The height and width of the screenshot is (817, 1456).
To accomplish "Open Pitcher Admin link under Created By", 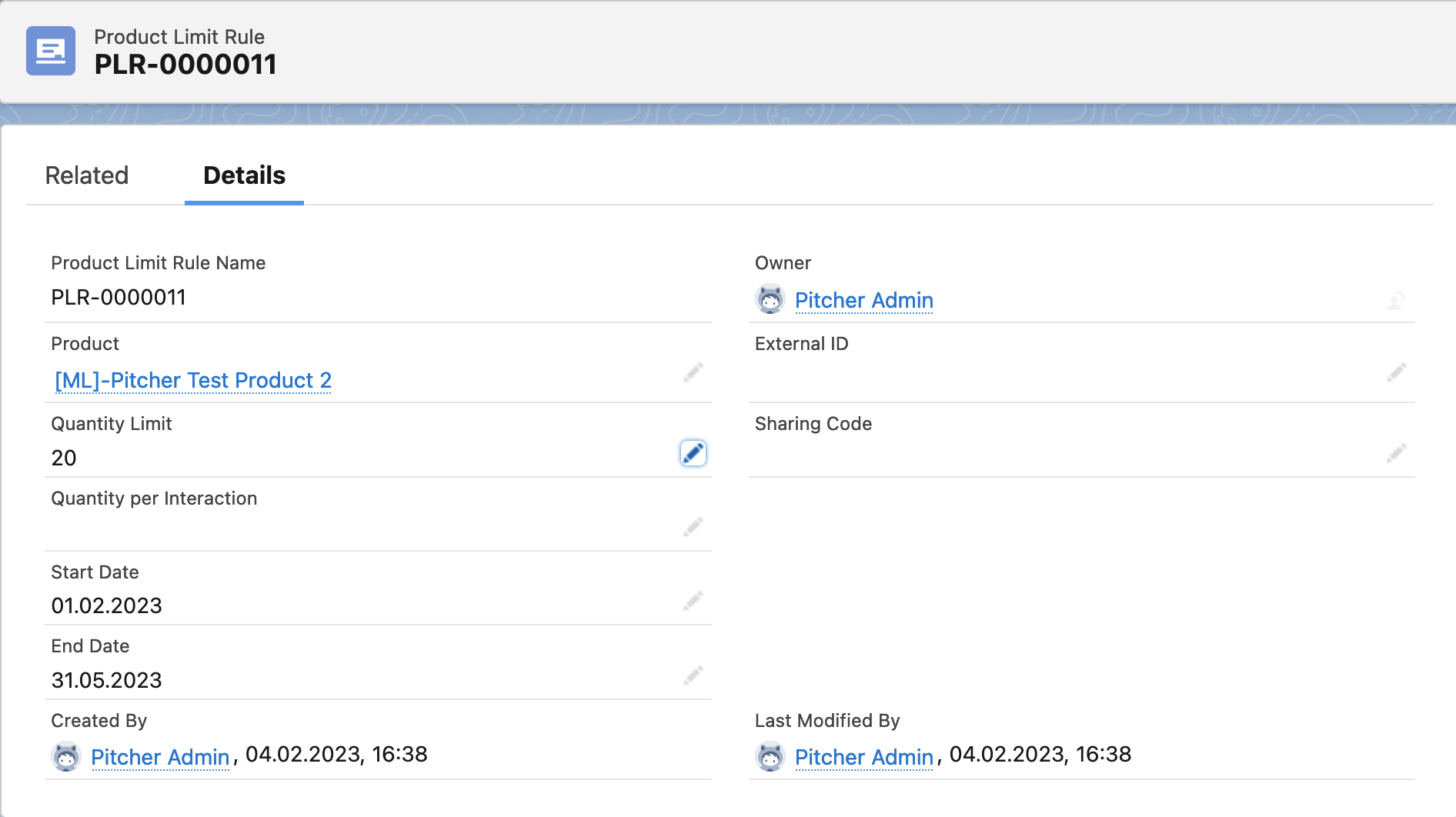I will 160,757.
